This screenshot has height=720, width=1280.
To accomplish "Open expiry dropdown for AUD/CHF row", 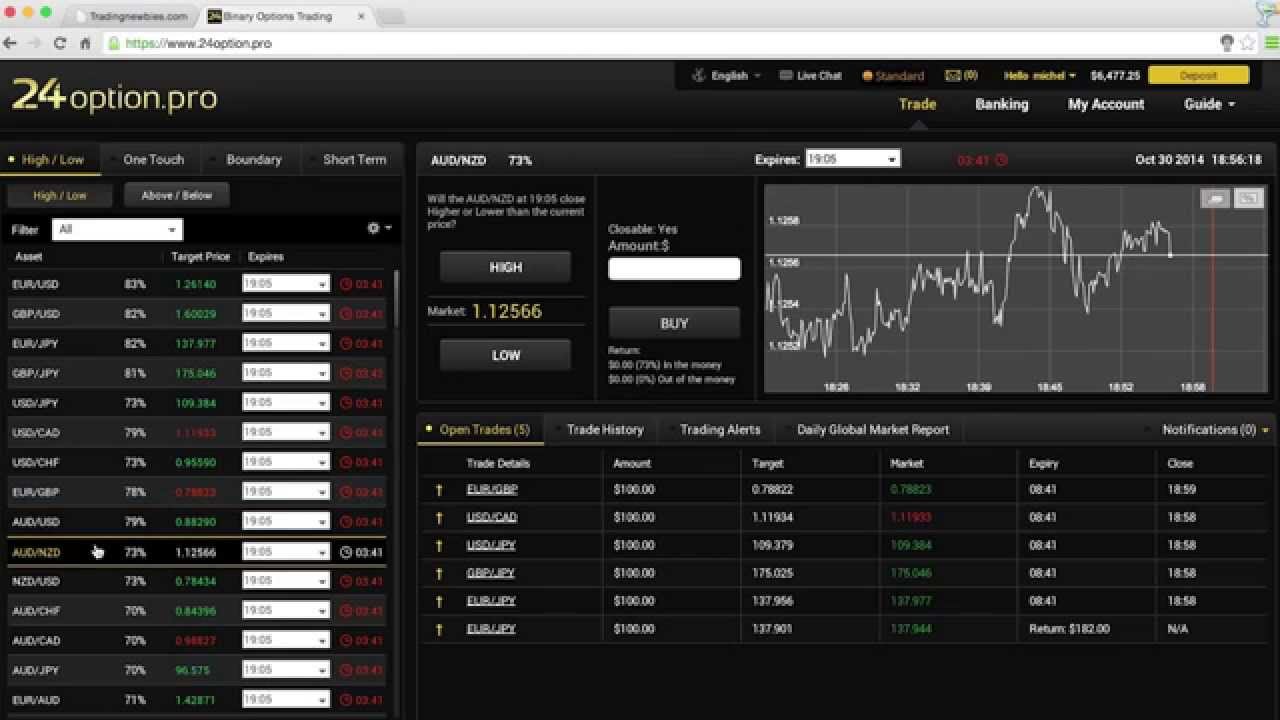I will pyautogui.click(x=285, y=611).
